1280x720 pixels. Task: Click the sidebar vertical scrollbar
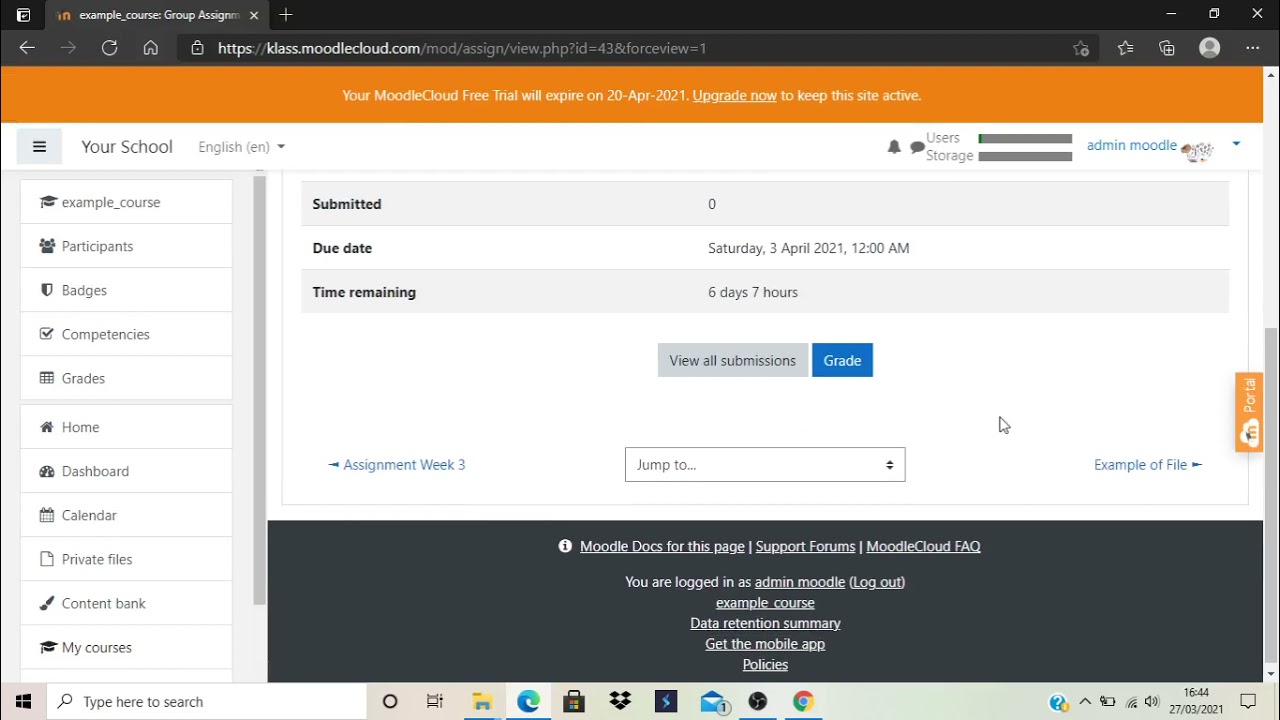pyautogui.click(x=259, y=390)
